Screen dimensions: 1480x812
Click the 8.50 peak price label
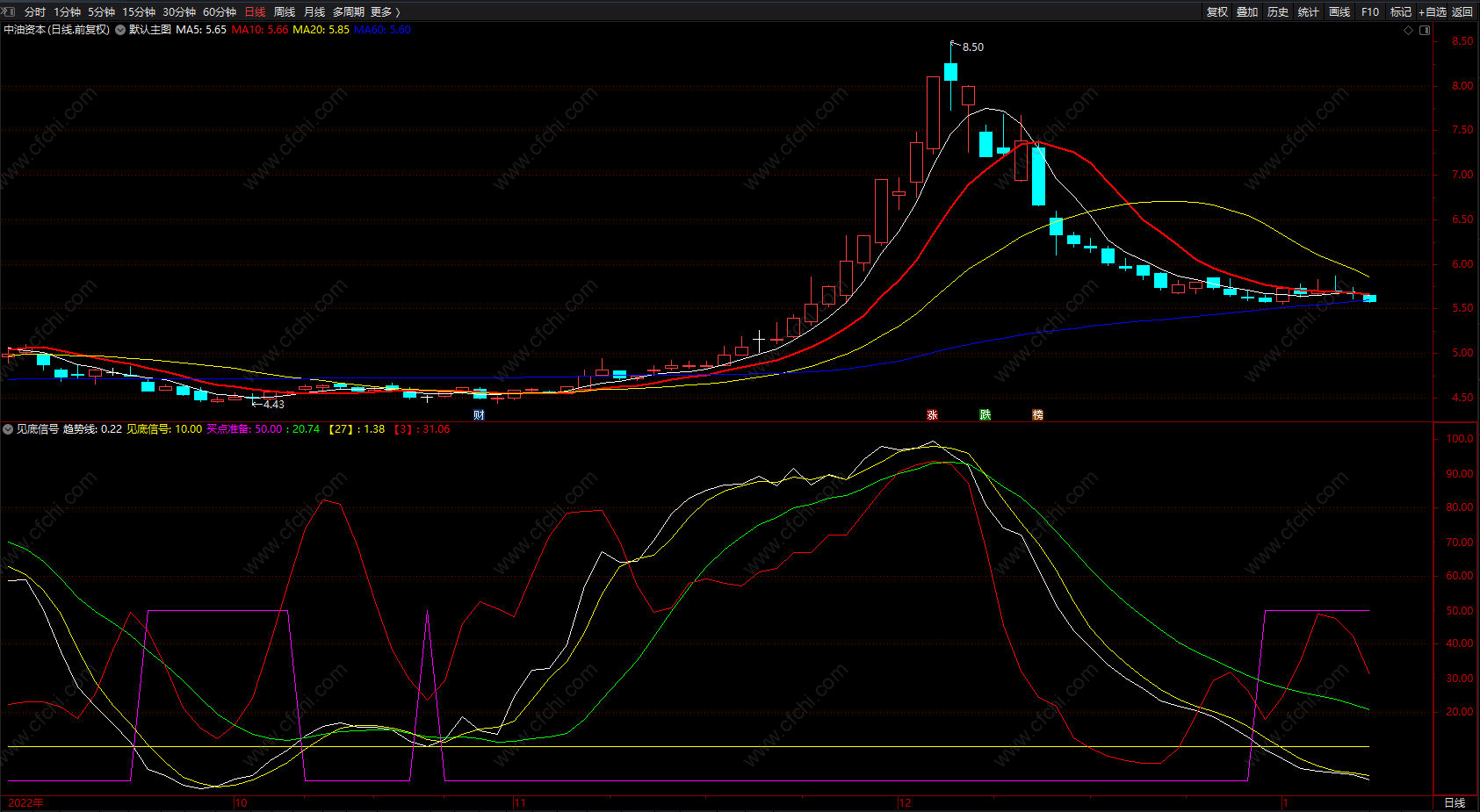click(x=972, y=47)
